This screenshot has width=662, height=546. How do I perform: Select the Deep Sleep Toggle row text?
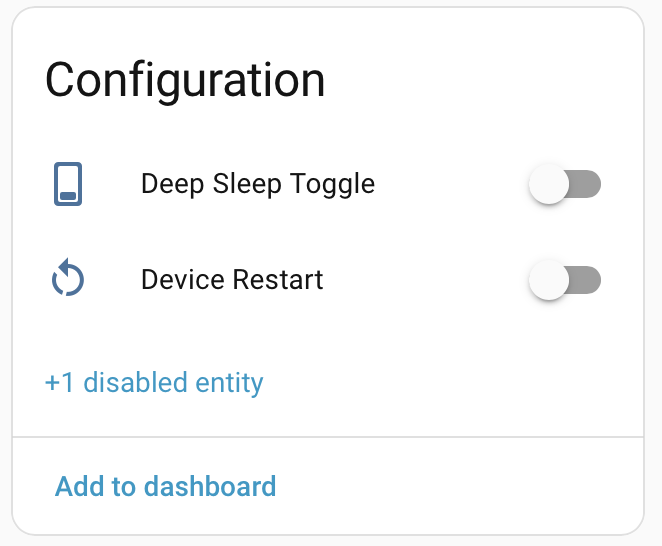[257, 185]
